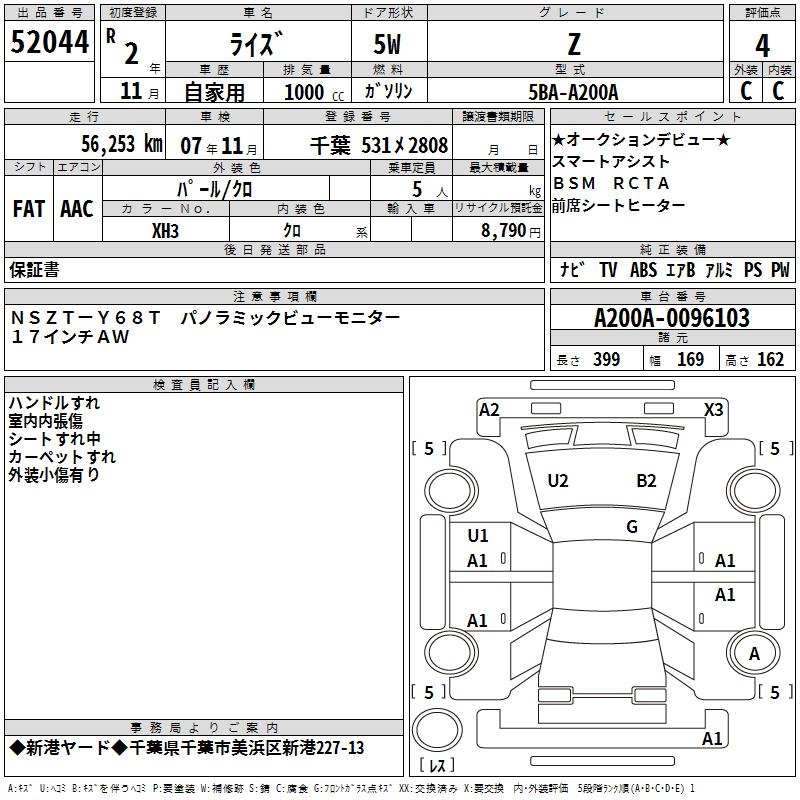This screenshot has height=800, width=800.
Task: Click the TV equipment label
Action: point(608,269)
